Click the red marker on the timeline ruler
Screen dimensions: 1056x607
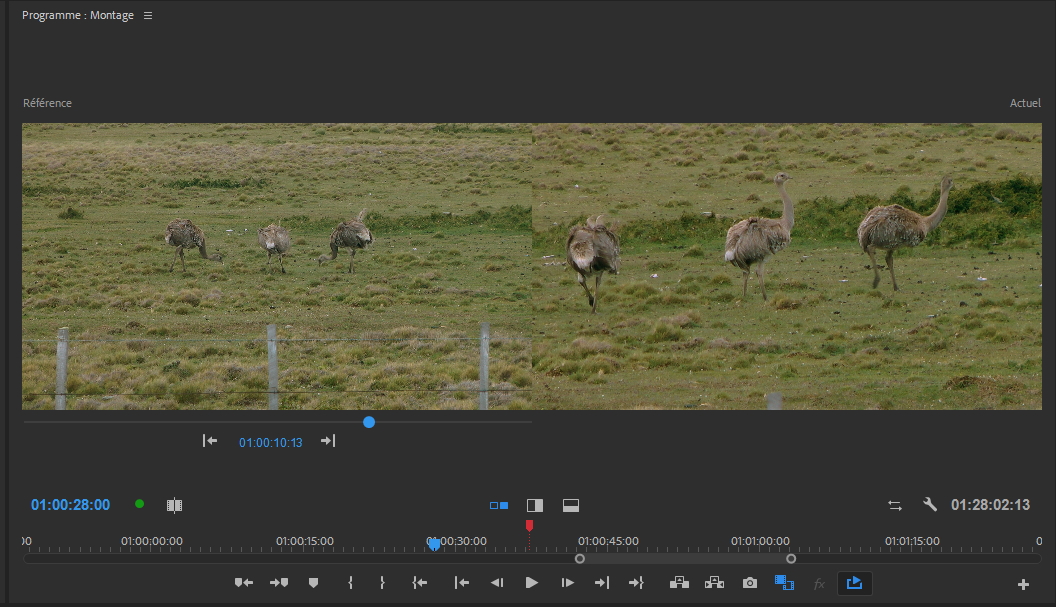529,525
